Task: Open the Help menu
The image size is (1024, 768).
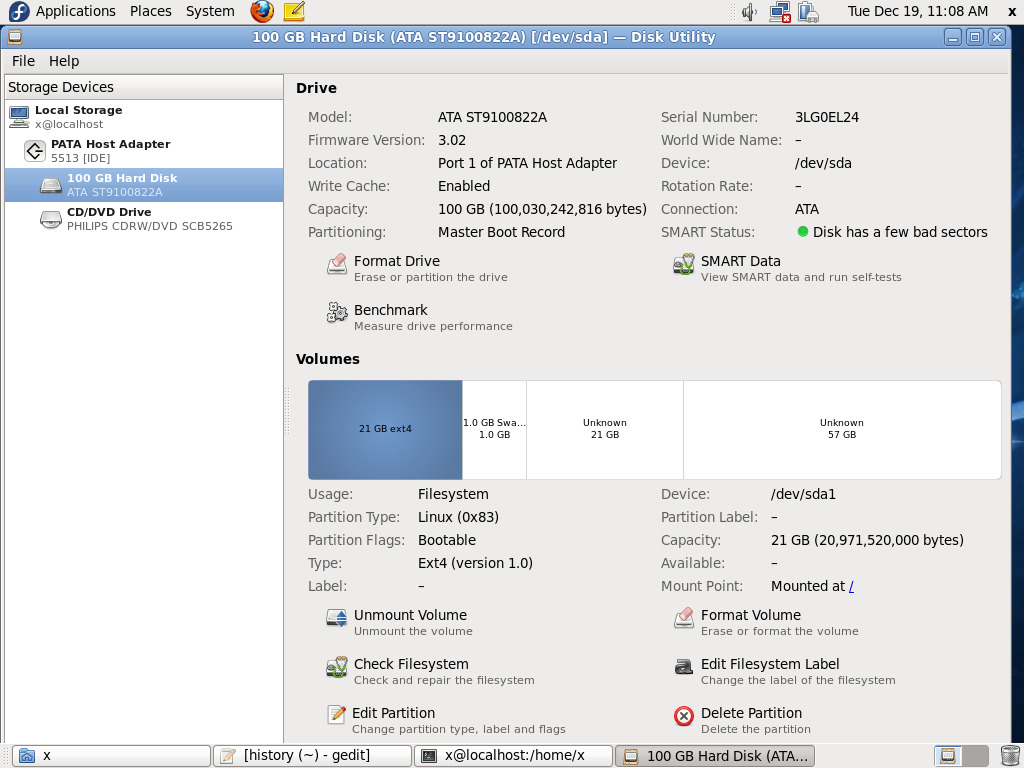Action: [64, 61]
